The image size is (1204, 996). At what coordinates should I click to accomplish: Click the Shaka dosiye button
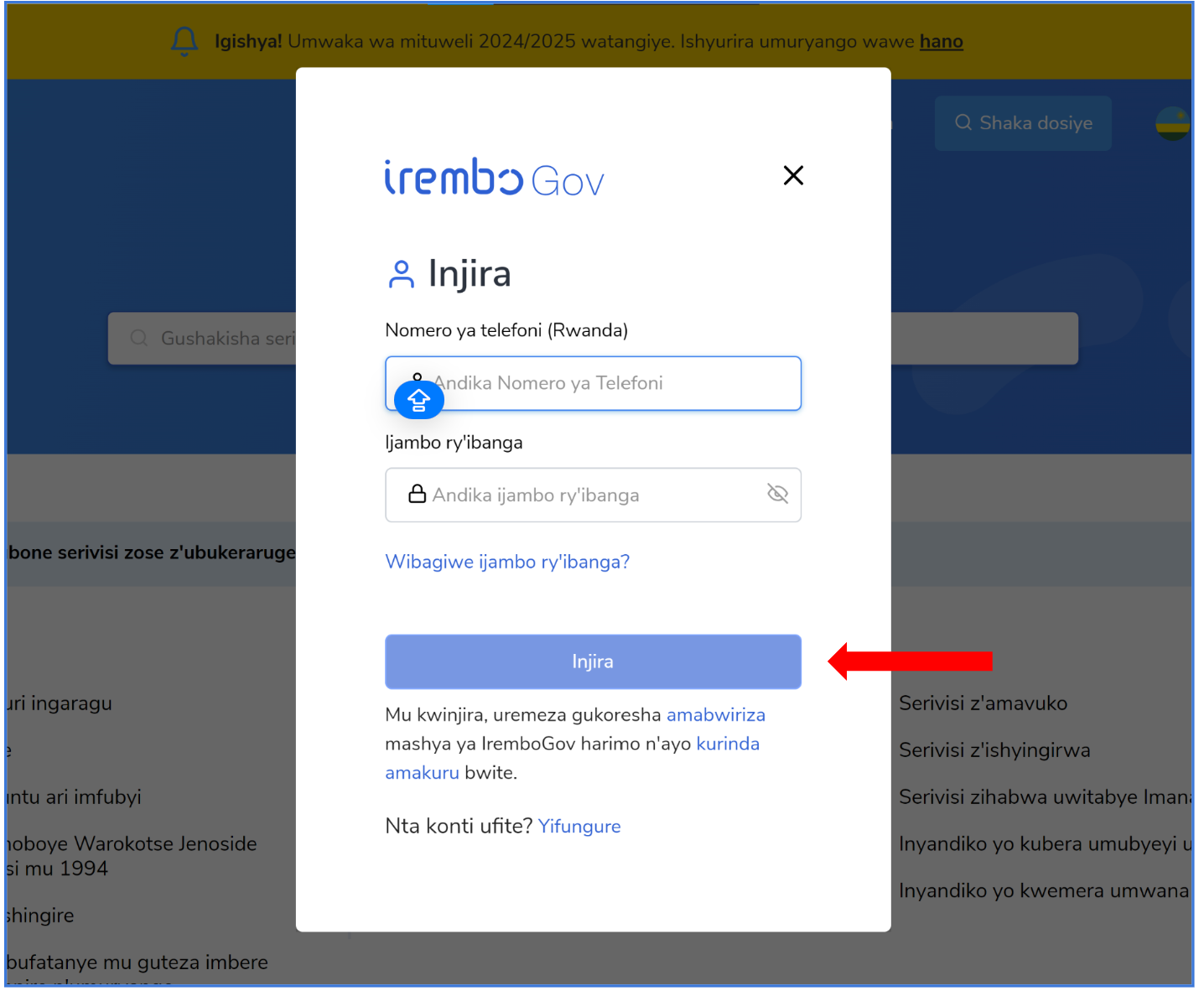point(1023,123)
